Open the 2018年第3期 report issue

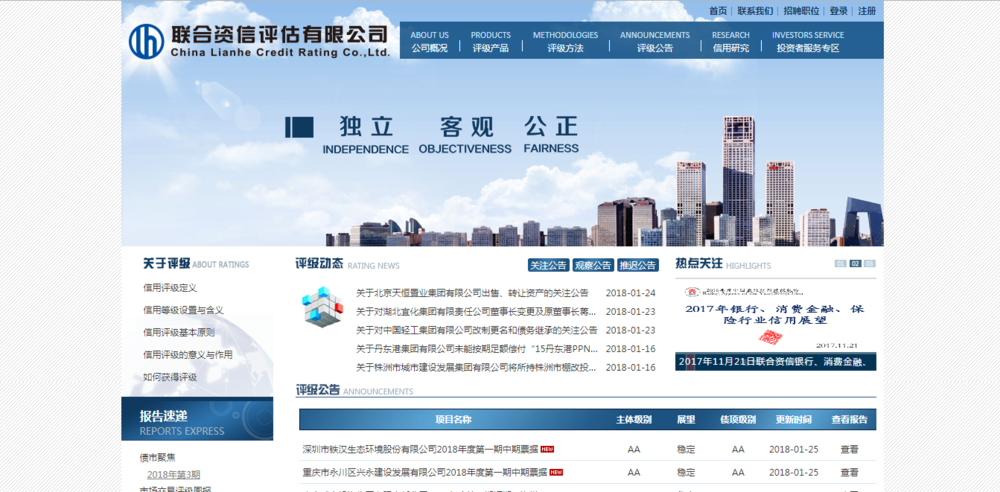pyautogui.click(x=173, y=475)
